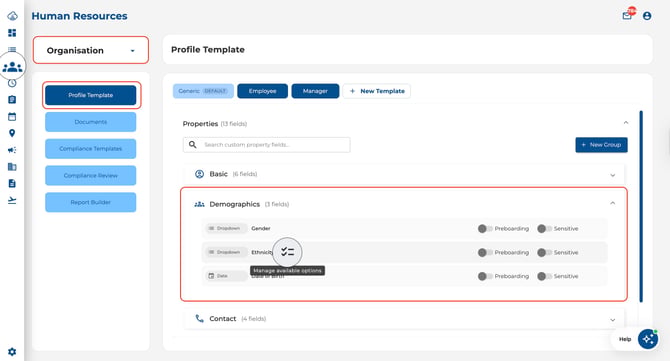Switch to the Manager template tab

[x=315, y=91]
